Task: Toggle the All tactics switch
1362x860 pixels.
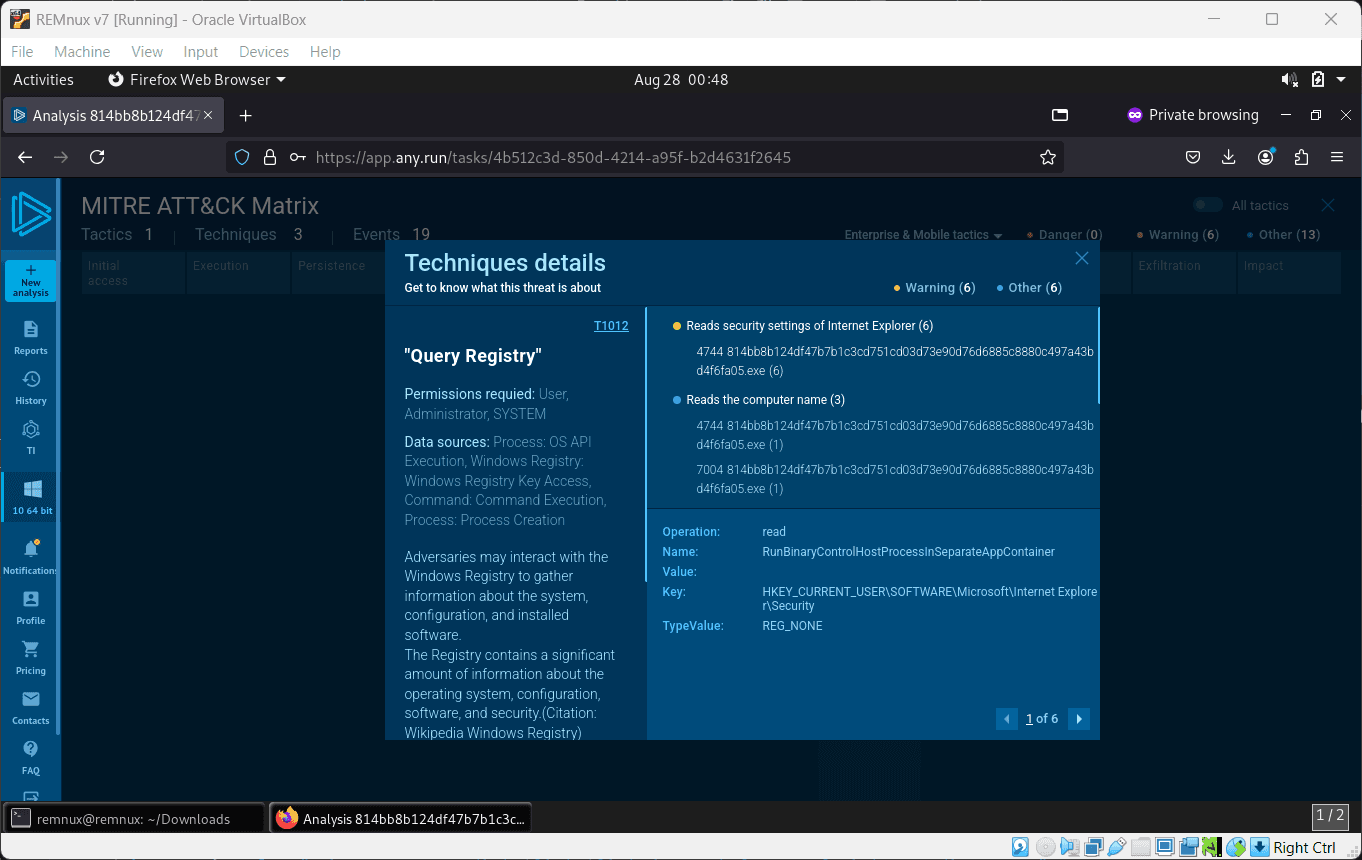Action: 1208,205
